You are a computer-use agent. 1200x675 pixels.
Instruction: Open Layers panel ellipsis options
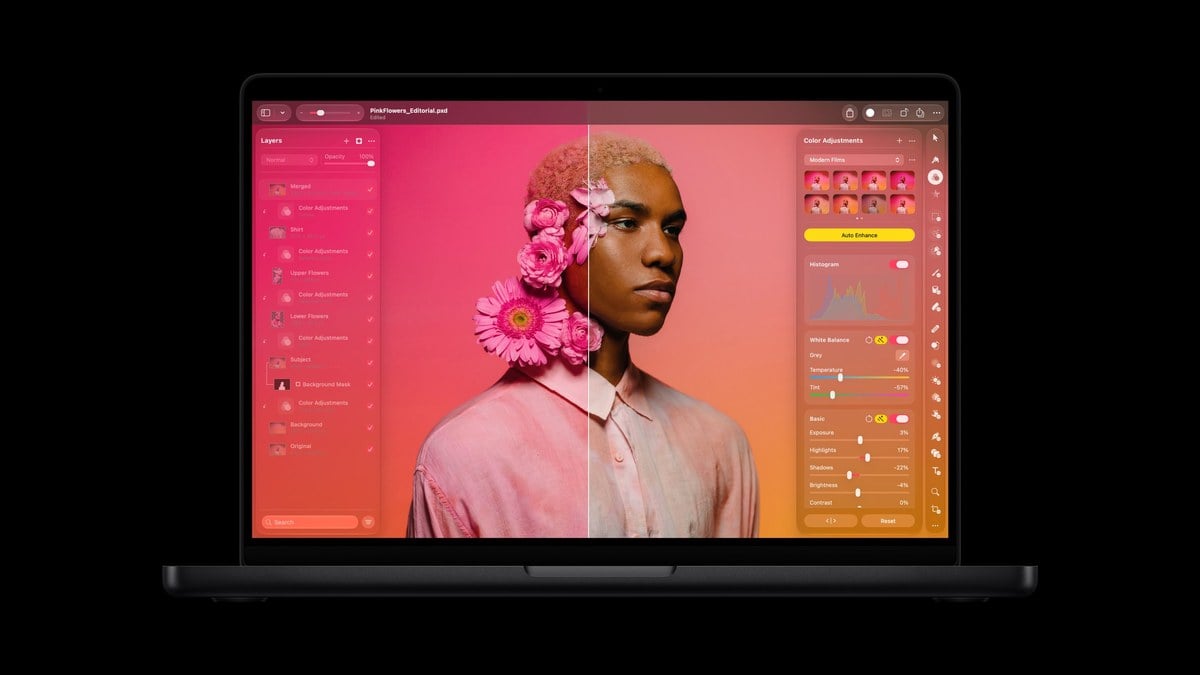[372, 141]
